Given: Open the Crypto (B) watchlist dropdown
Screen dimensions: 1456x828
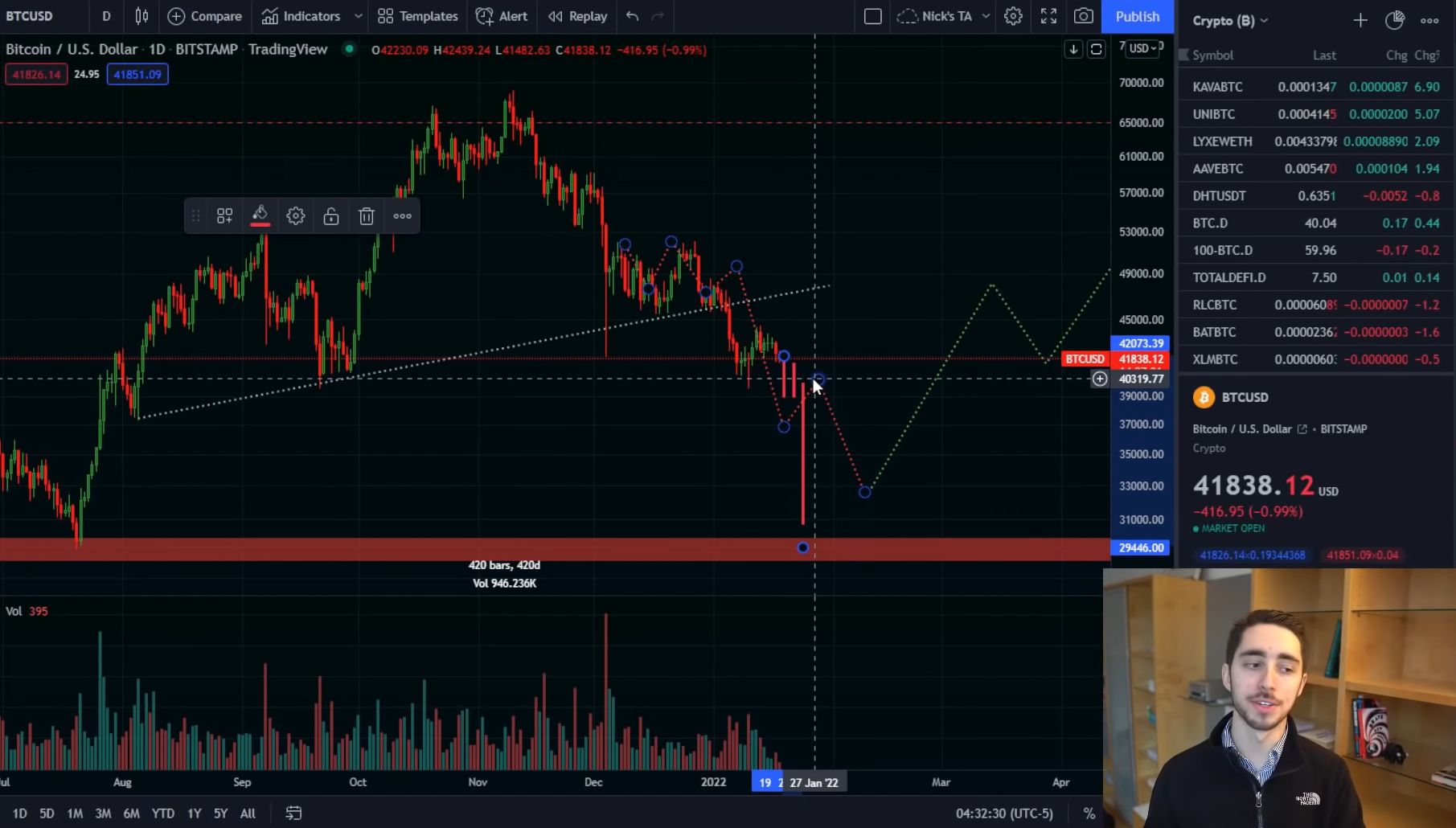Looking at the screenshot, I should pos(1230,20).
